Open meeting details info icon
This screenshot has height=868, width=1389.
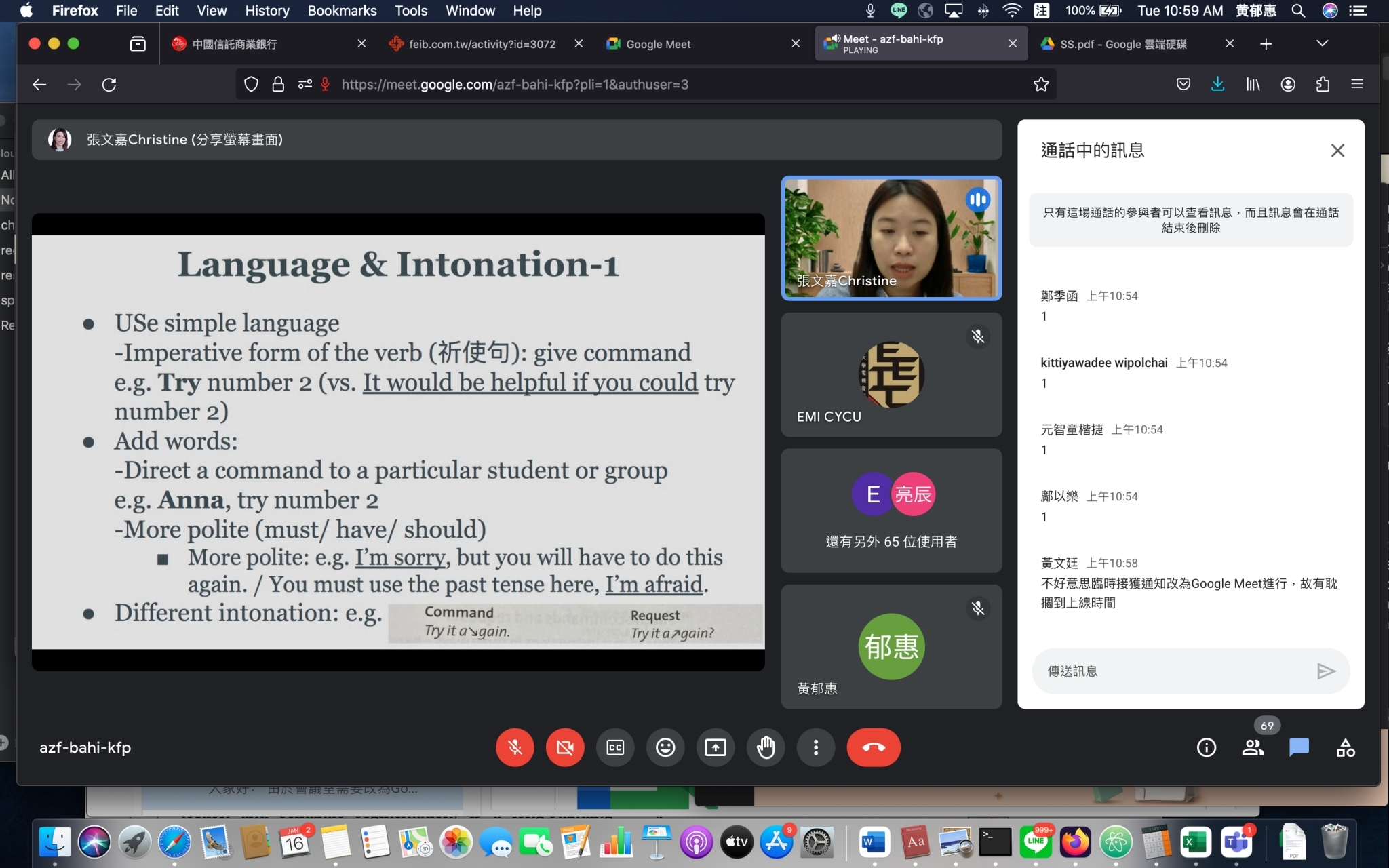click(1206, 747)
